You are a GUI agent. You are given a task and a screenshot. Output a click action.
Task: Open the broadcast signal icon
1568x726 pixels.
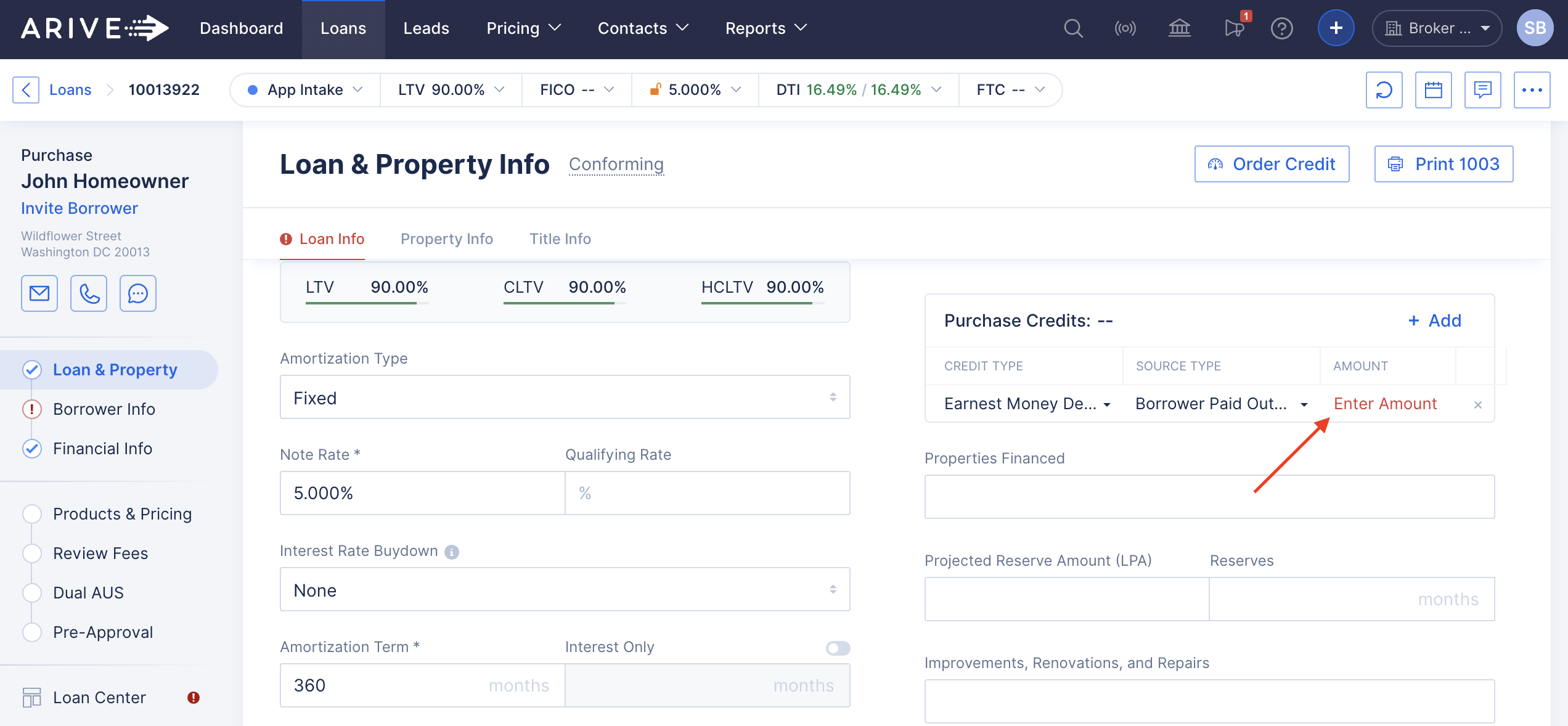pyautogui.click(x=1125, y=28)
